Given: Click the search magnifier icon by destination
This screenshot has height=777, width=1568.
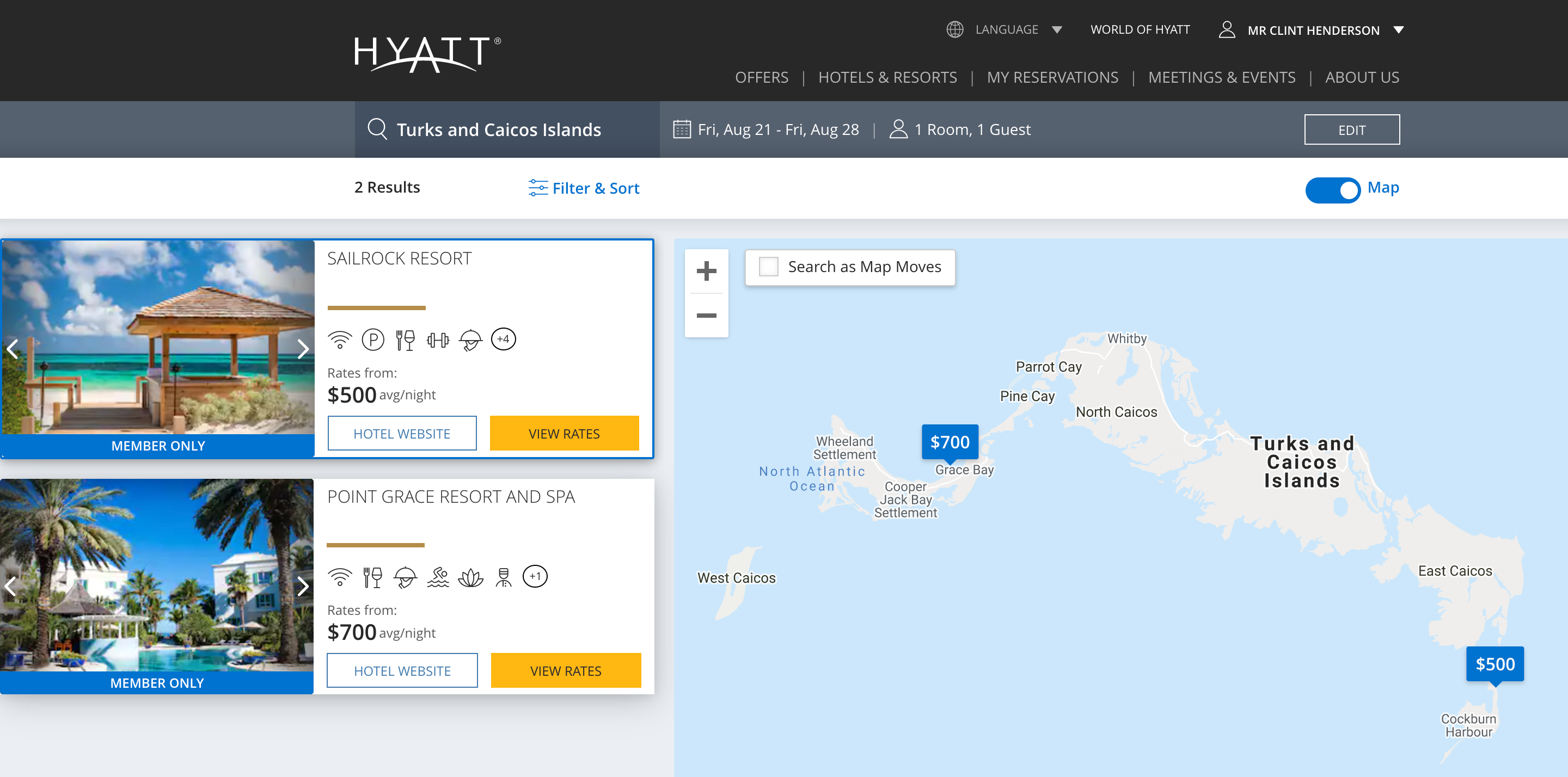Looking at the screenshot, I should [x=377, y=129].
